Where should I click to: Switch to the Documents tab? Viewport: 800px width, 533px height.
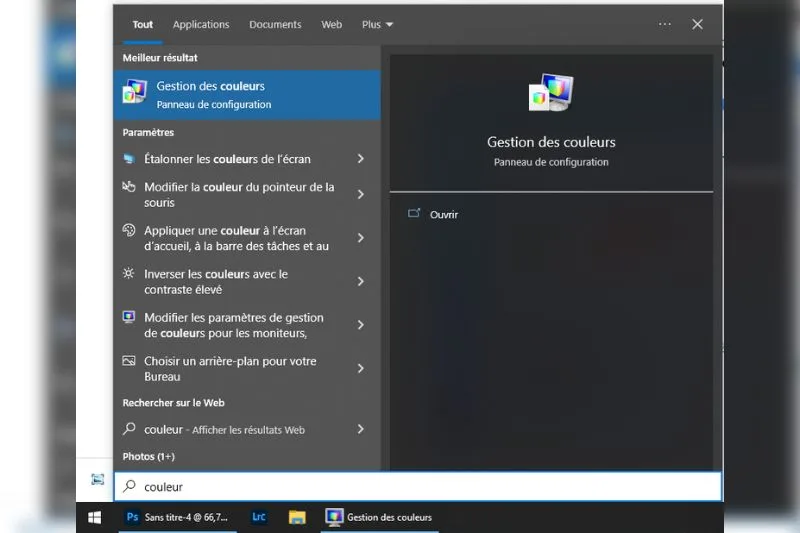coord(275,24)
